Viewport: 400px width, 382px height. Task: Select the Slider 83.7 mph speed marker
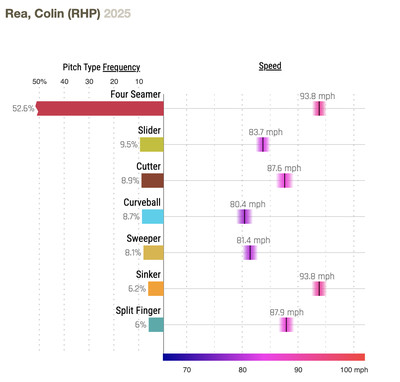263,145
